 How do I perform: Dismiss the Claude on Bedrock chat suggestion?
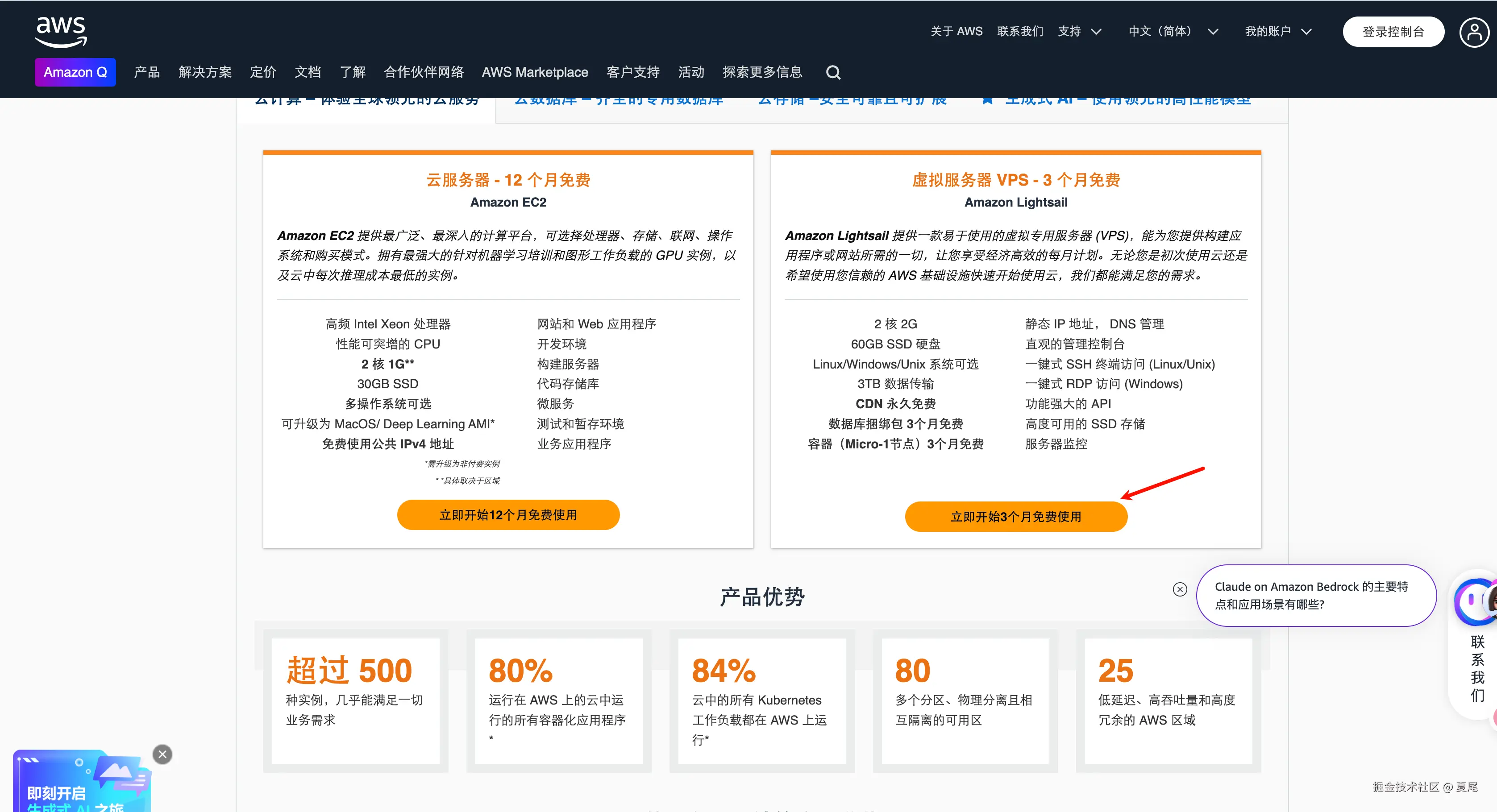click(1179, 589)
